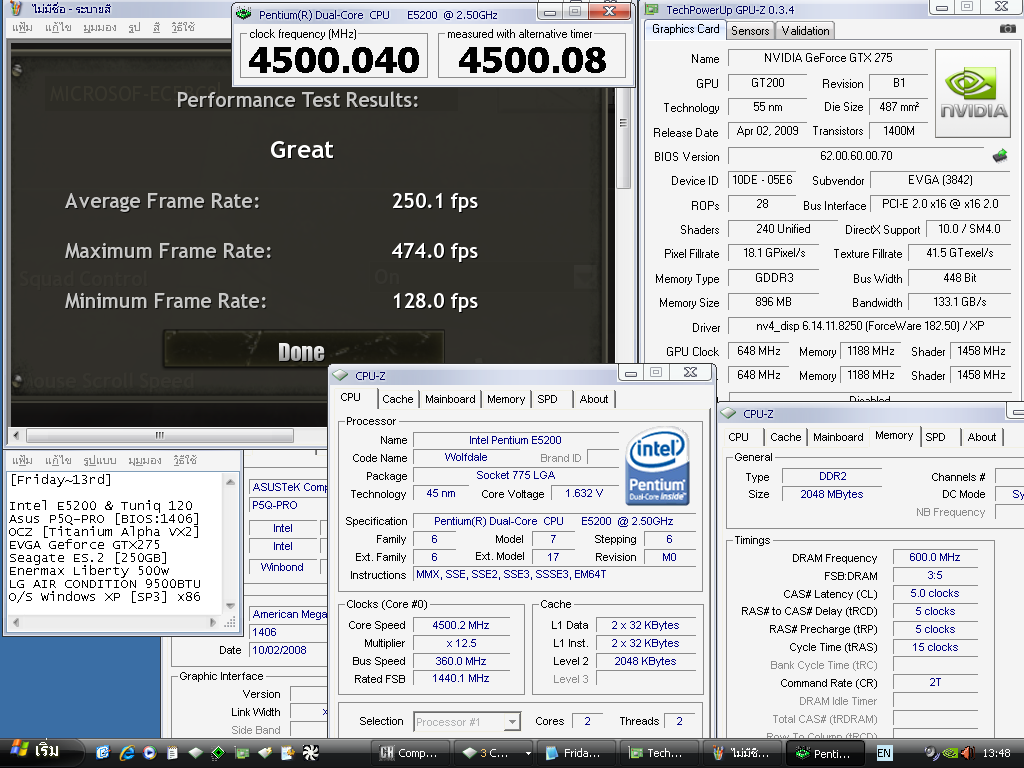
Task: Click the Core Speed 4500.2 MHz value
Action: click(460, 625)
